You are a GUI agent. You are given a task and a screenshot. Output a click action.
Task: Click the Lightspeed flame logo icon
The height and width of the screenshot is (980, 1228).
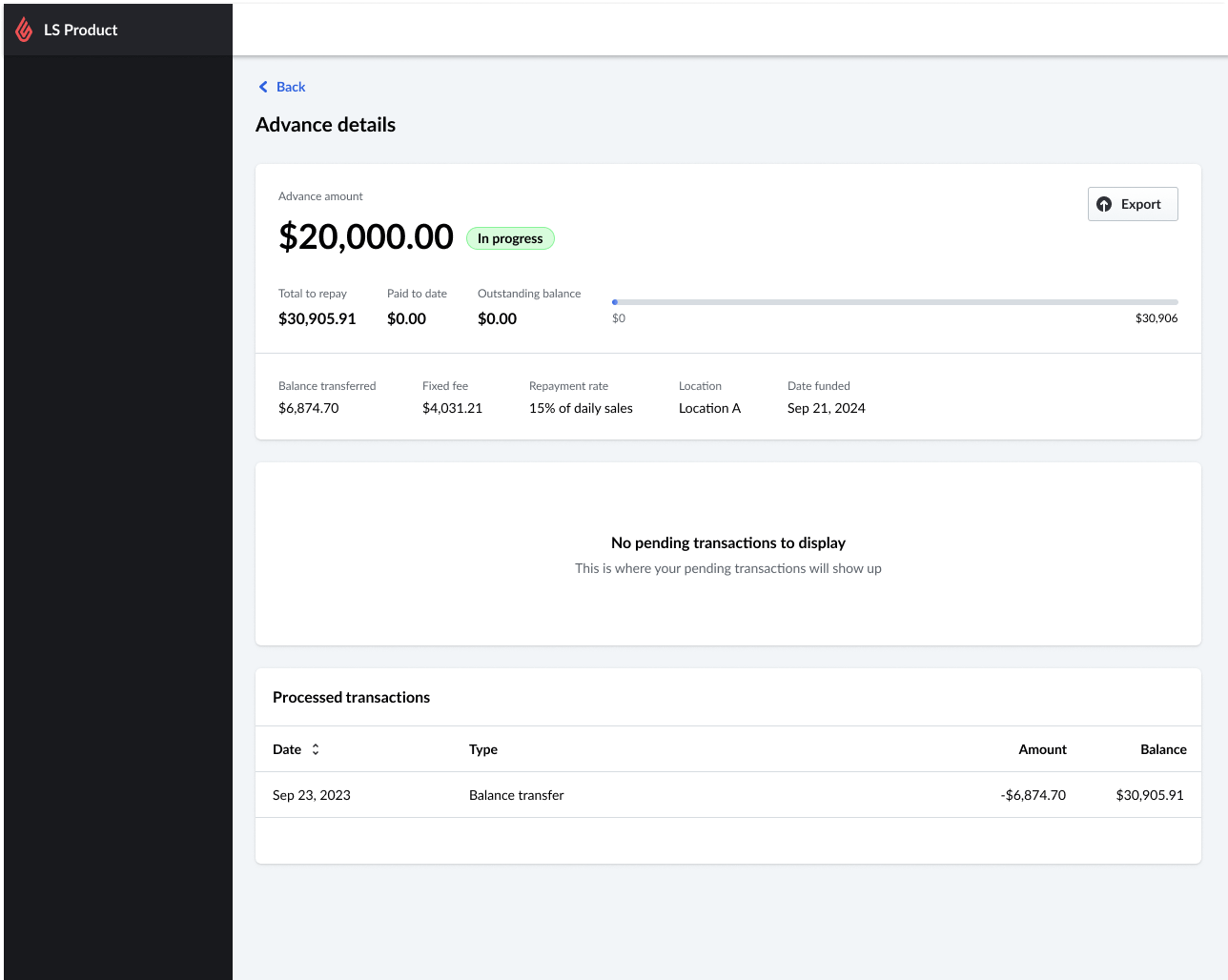point(24,30)
